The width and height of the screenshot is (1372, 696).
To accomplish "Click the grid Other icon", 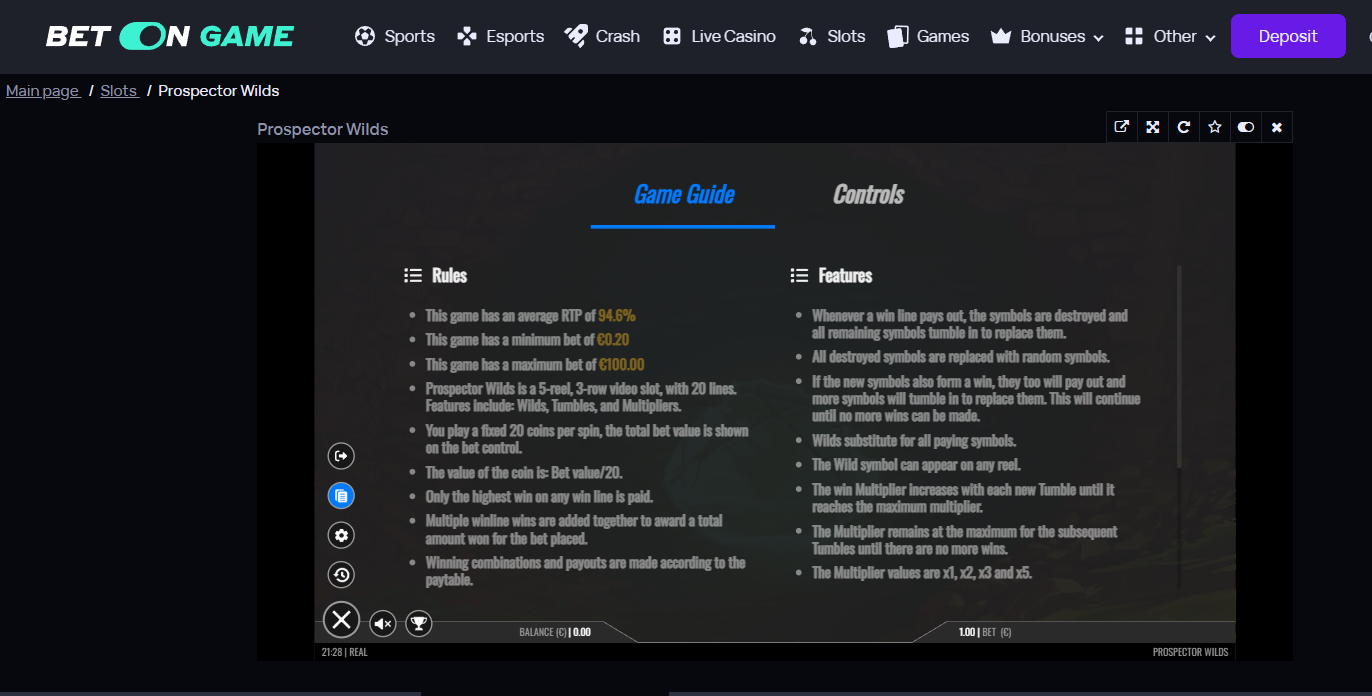I will click(1134, 36).
